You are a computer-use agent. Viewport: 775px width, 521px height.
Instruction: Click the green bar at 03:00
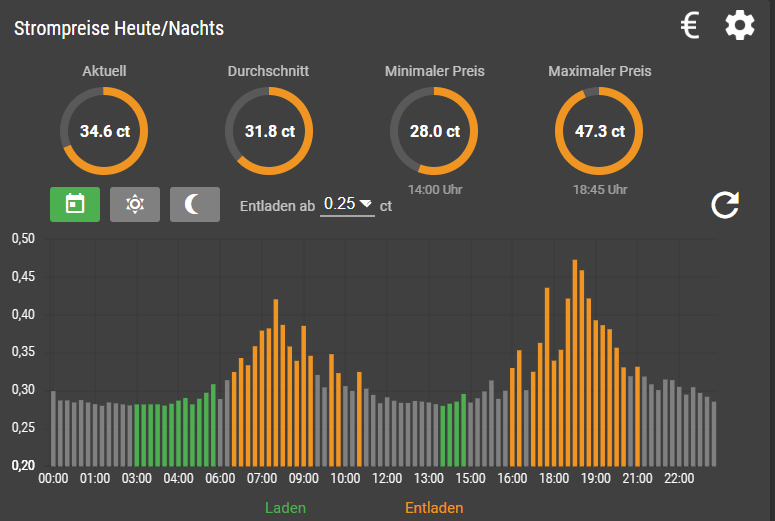point(137,435)
